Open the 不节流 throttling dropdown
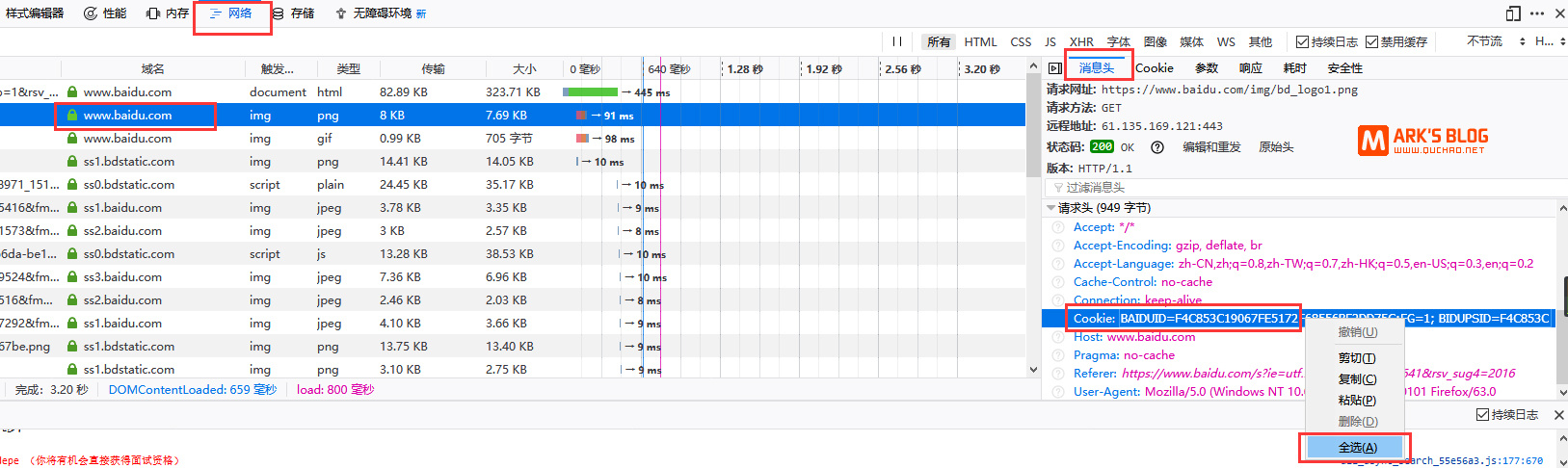The image size is (1568, 468). coord(1496,41)
